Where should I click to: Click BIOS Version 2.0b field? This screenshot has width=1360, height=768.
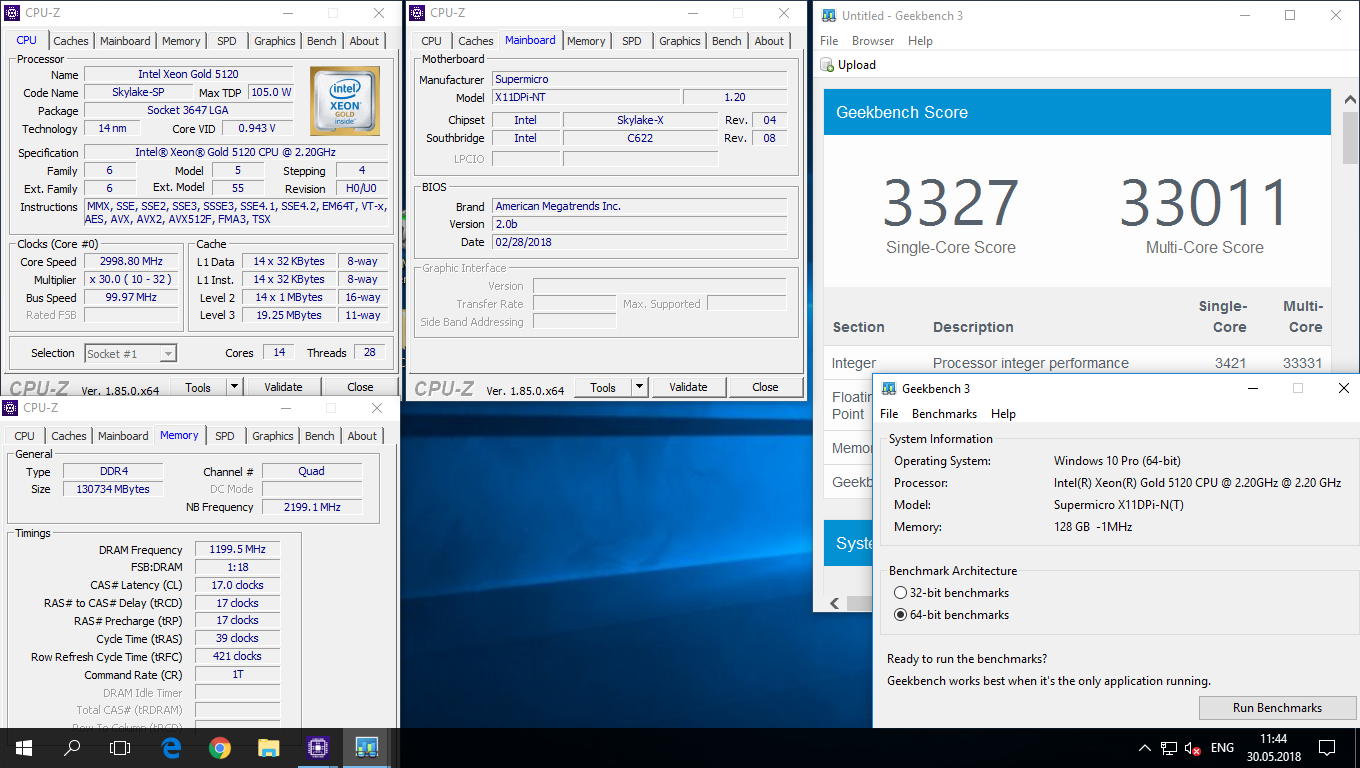click(640, 225)
